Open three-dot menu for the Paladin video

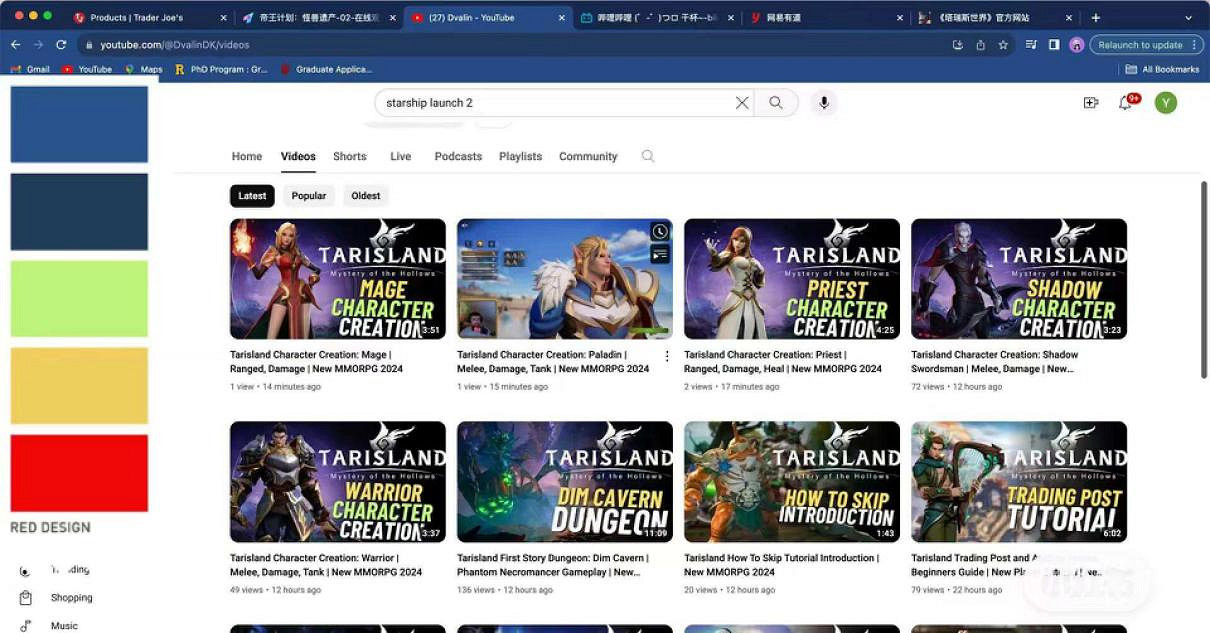coord(667,356)
